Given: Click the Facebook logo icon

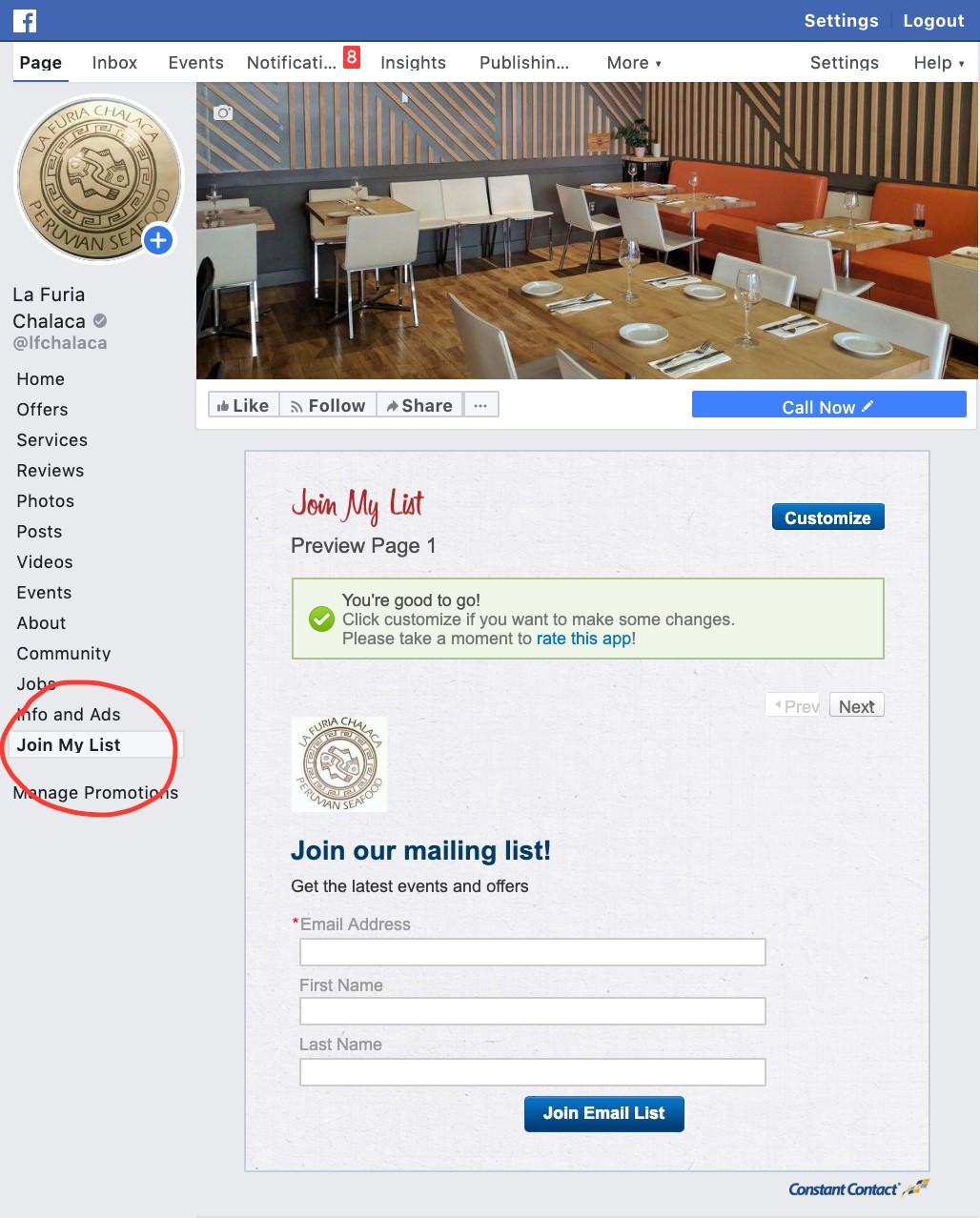Looking at the screenshot, I should tap(25, 20).
